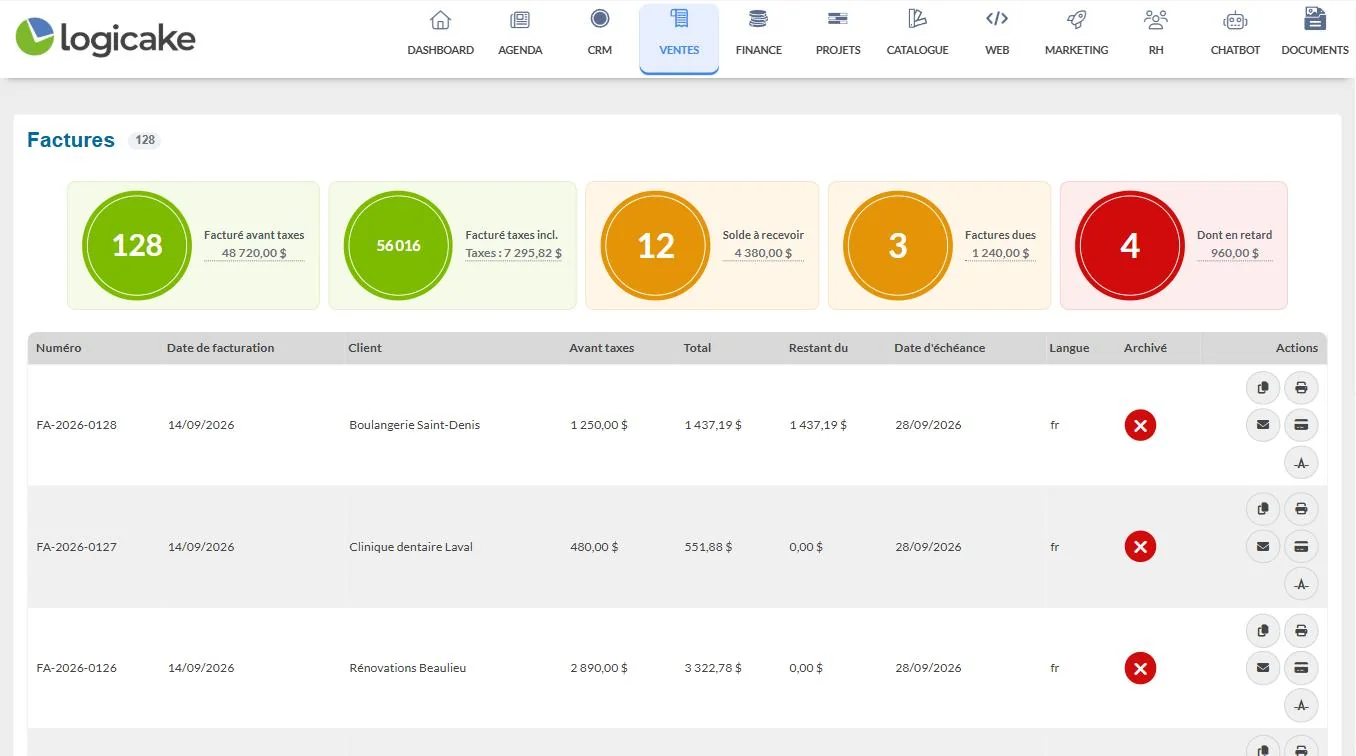
Task: Click strikethrough A icon on FA-2026-0128 row
Action: pyautogui.click(x=1301, y=463)
